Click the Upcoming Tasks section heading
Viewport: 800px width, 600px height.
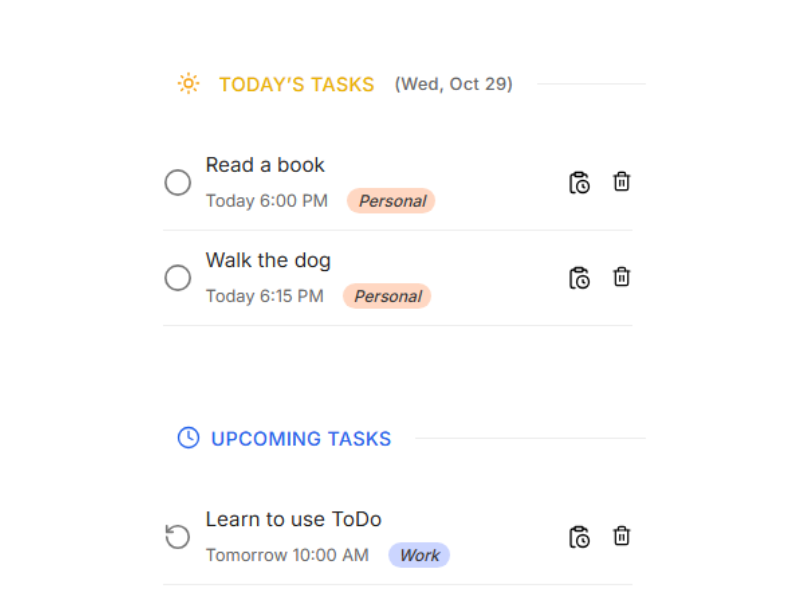pos(301,439)
